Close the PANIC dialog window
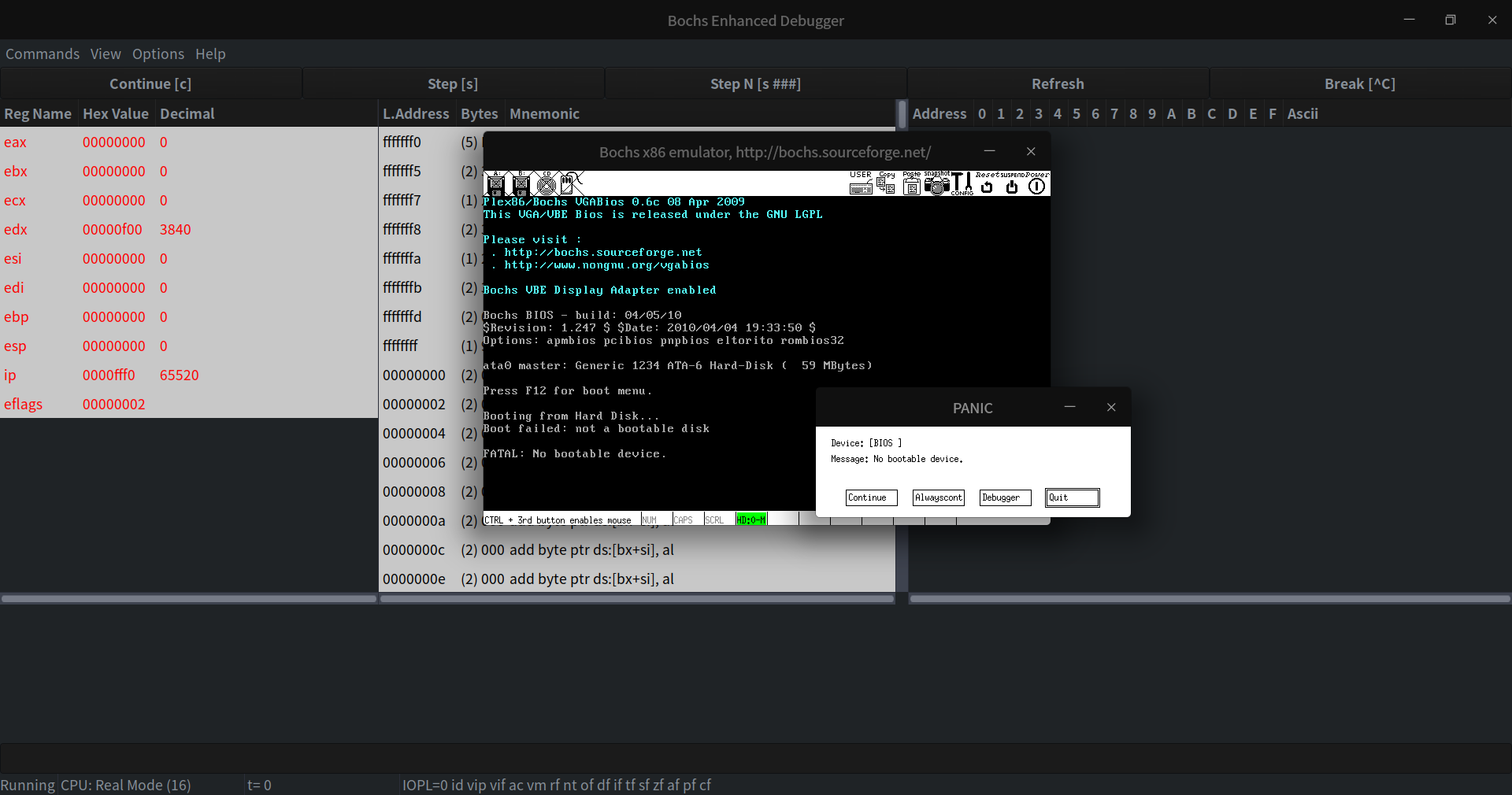The width and height of the screenshot is (1512, 795). (x=1111, y=407)
